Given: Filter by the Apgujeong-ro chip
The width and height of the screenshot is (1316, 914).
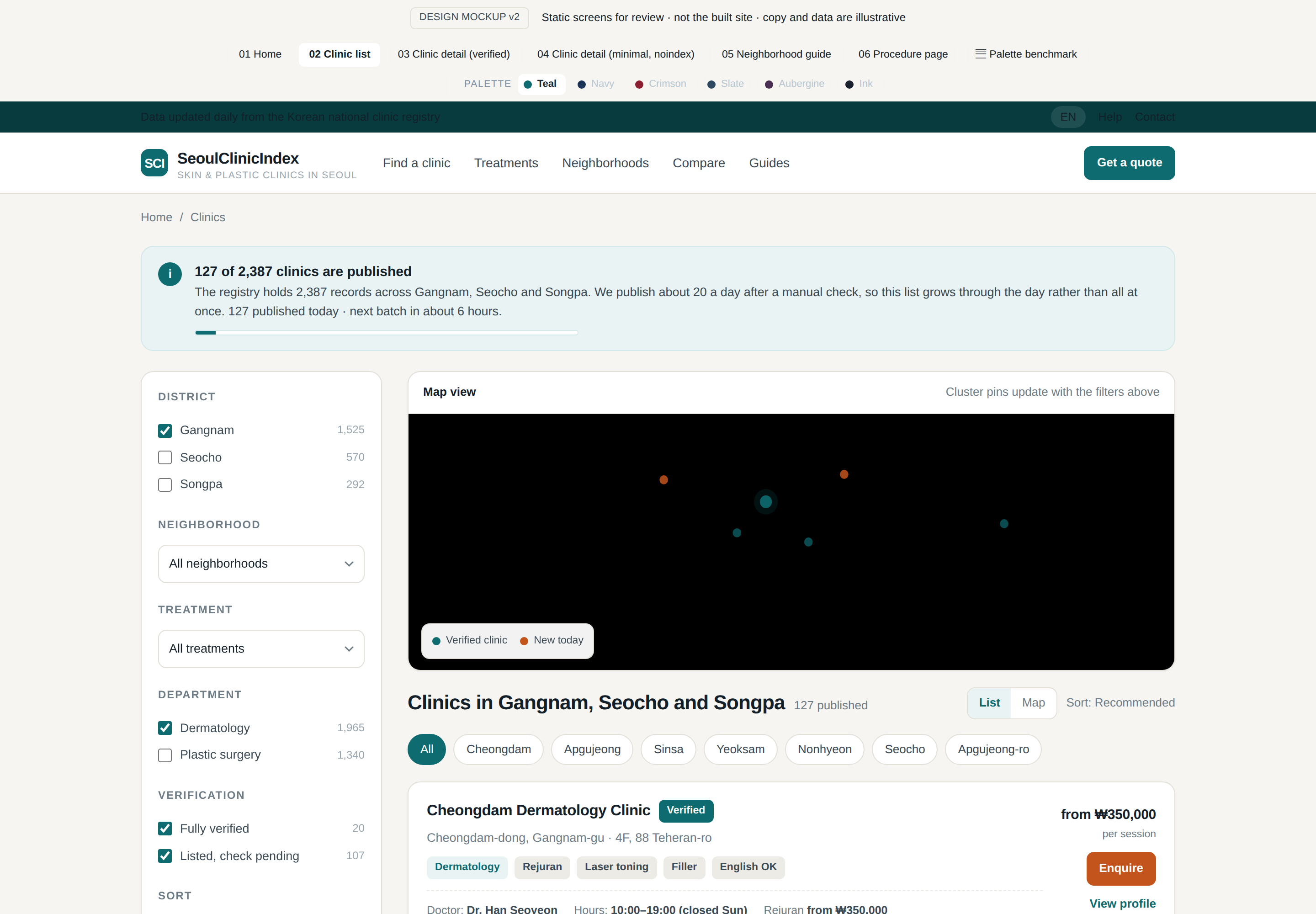Looking at the screenshot, I should pyautogui.click(x=993, y=749).
